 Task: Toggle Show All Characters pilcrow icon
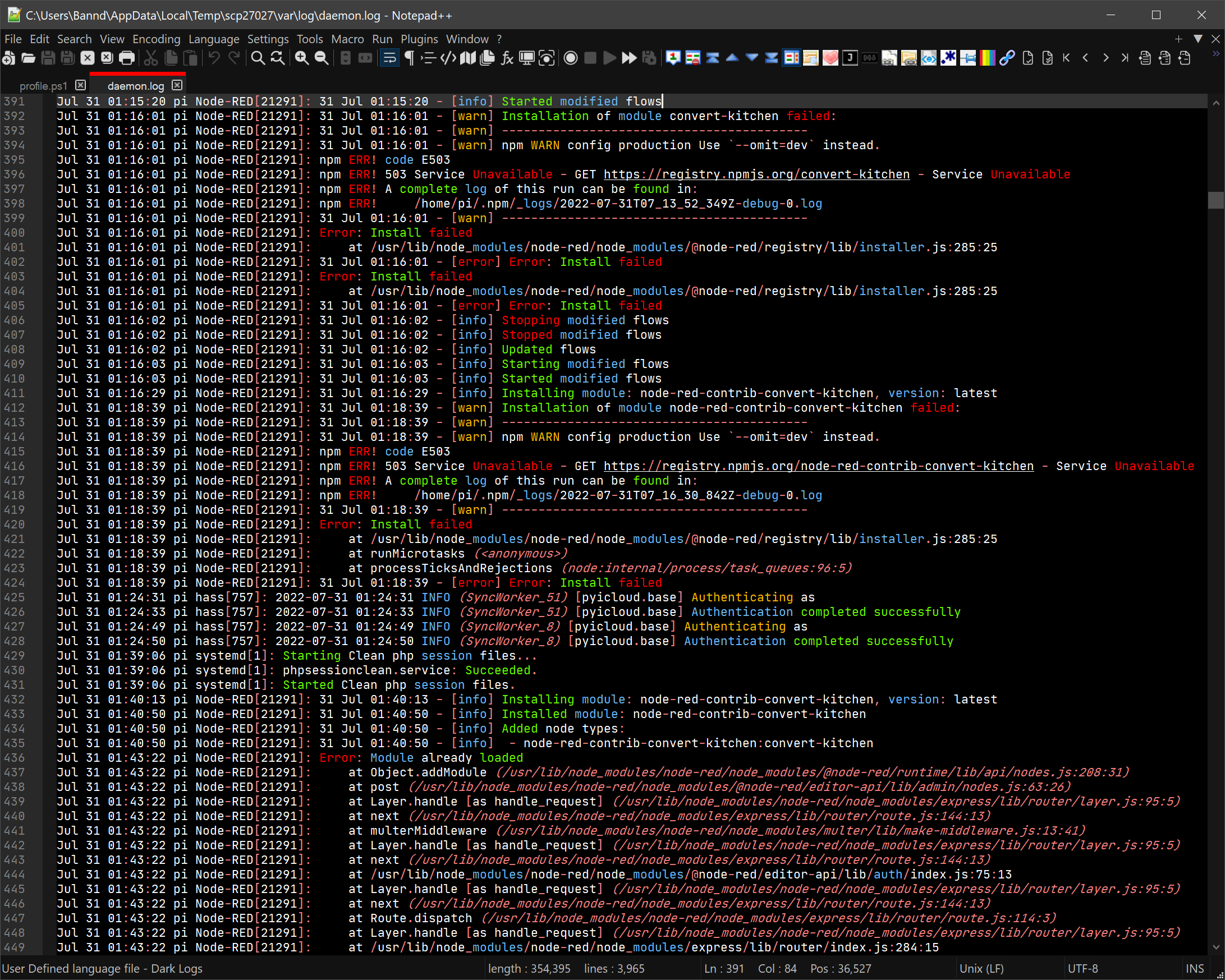click(409, 58)
